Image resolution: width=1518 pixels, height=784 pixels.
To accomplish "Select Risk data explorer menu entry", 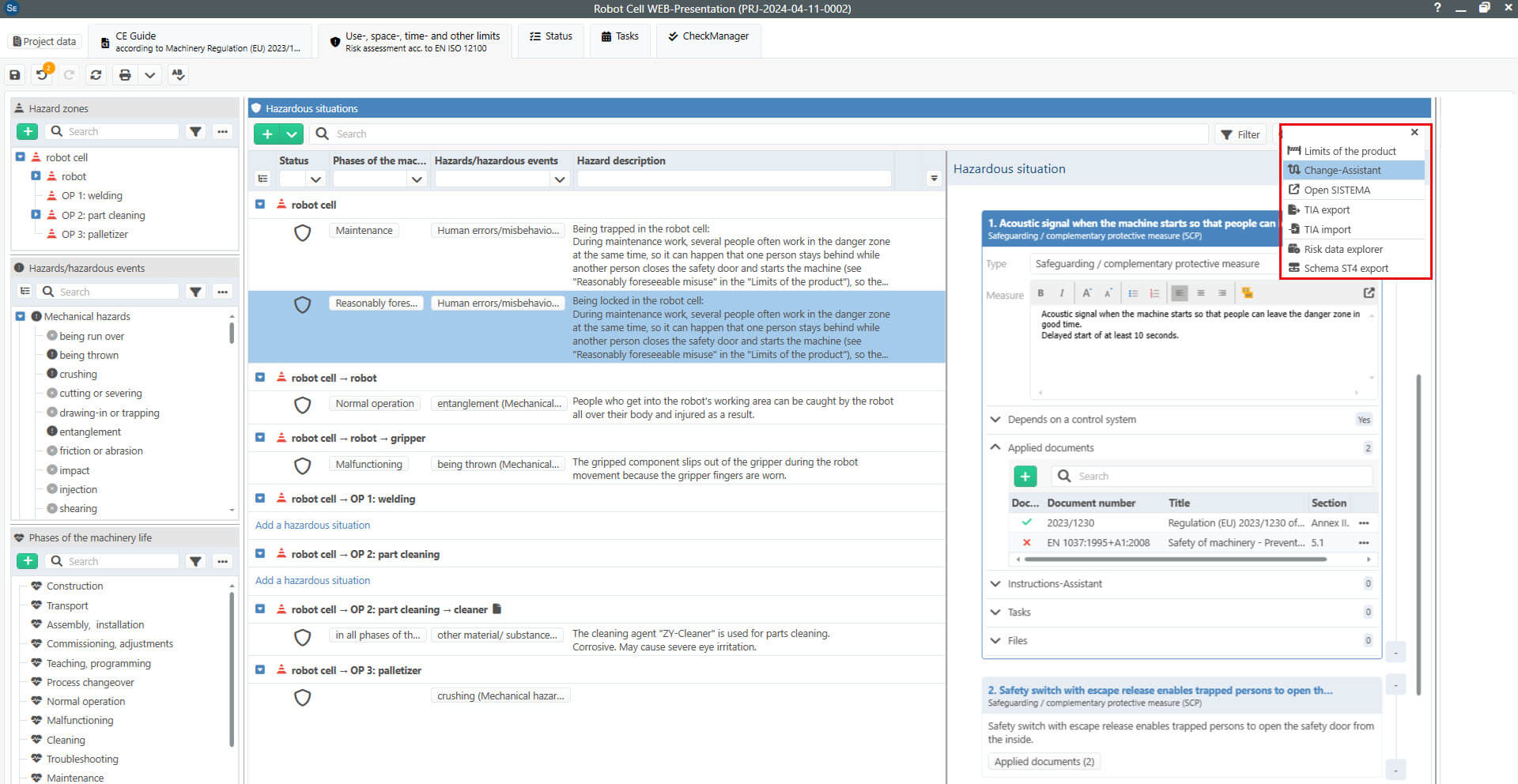I will 1354,249.
